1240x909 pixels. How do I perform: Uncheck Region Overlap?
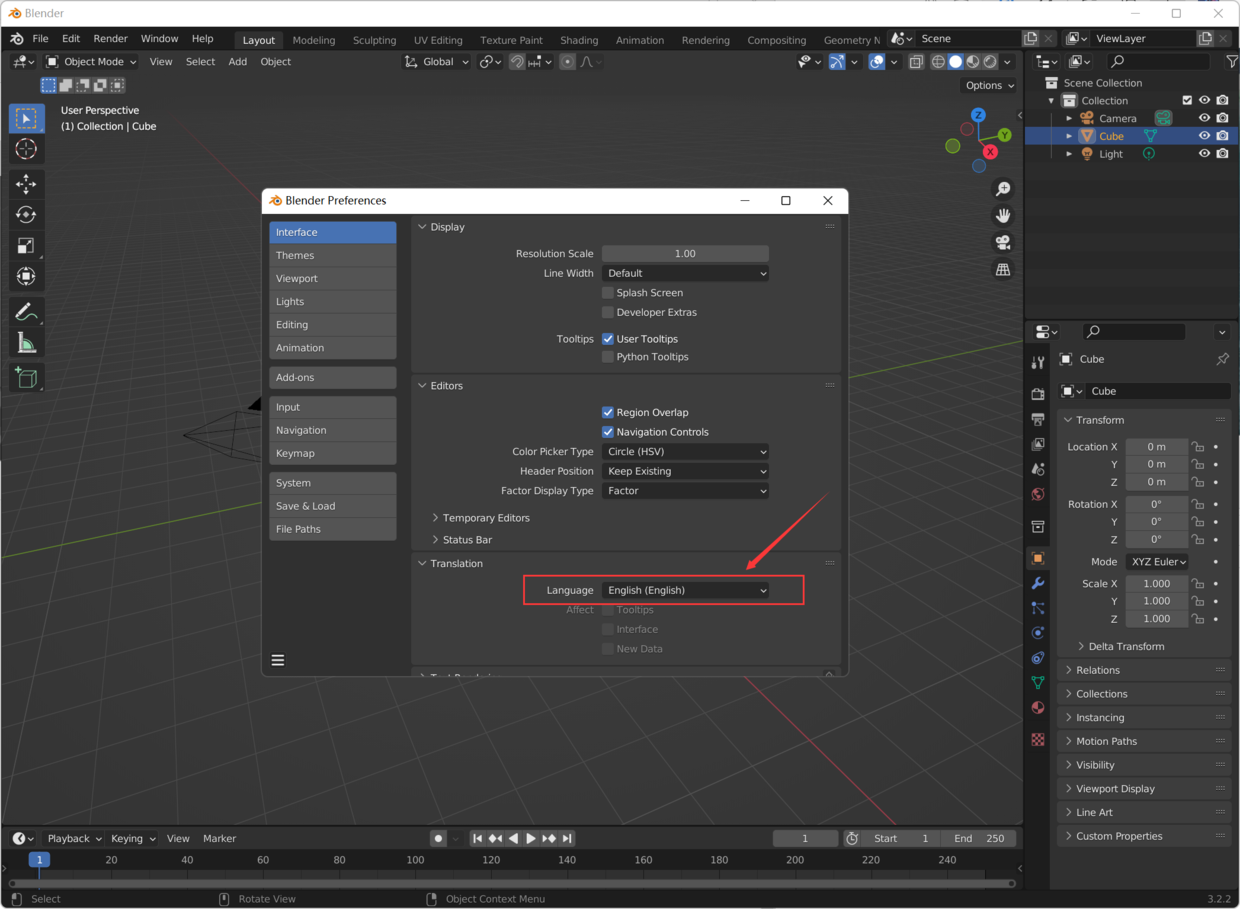608,412
